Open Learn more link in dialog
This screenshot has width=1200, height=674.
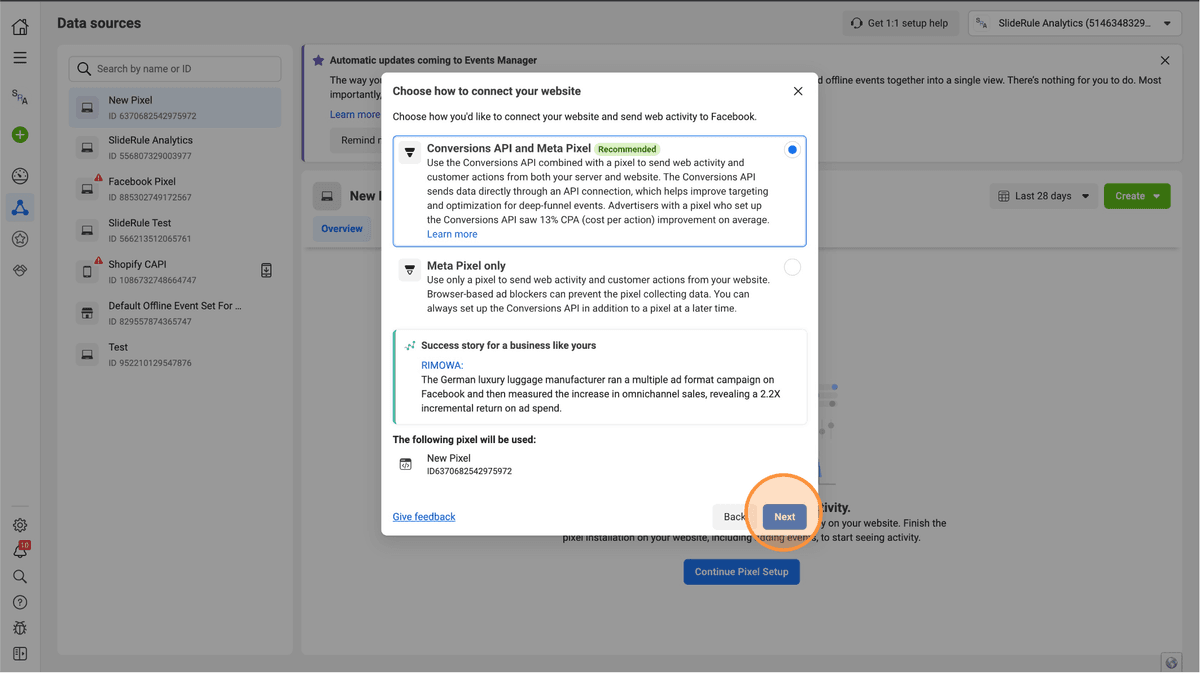coord(452,234)
